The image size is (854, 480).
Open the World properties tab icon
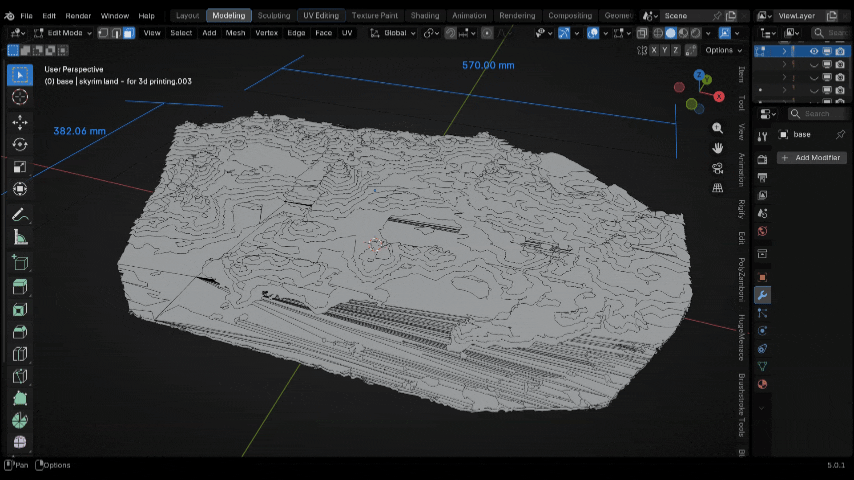762,231
